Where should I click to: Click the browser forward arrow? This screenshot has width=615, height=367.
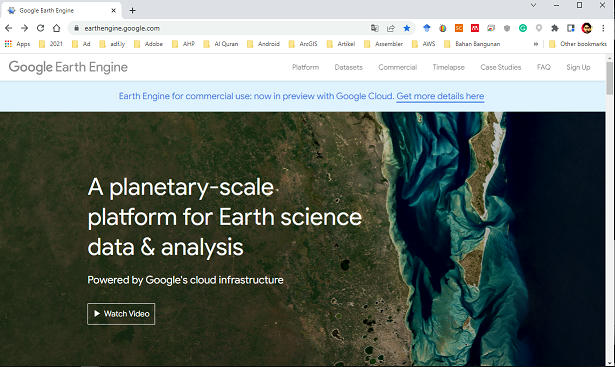click(24, 28)
